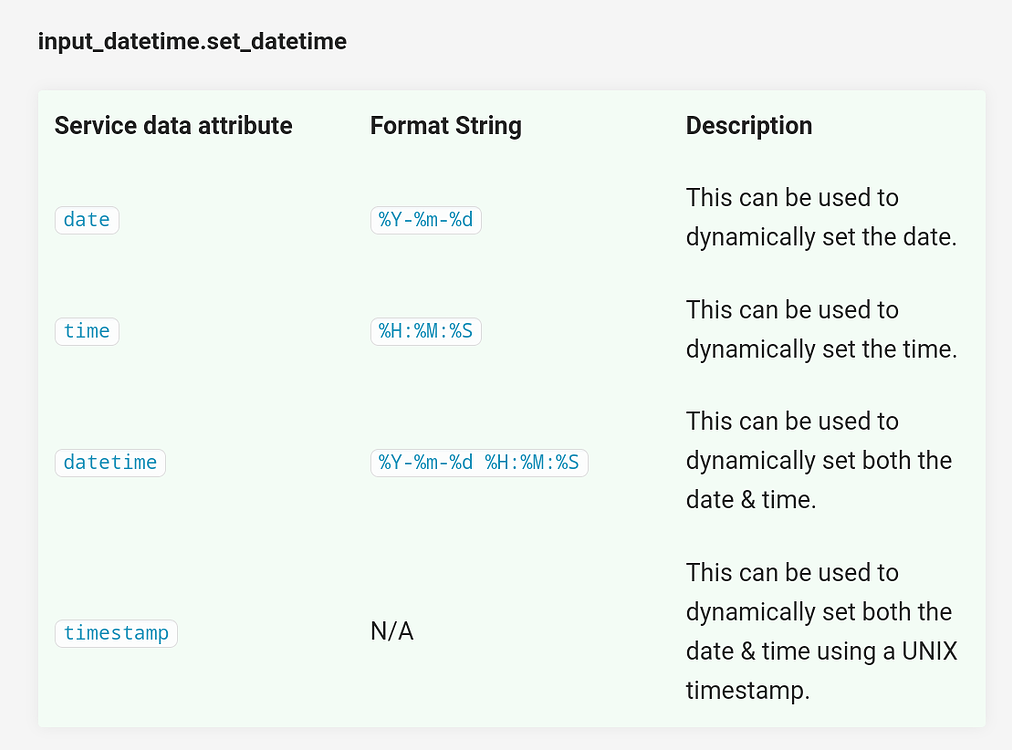Click the 'both the date & time' description in datetime row

(819, 460)
